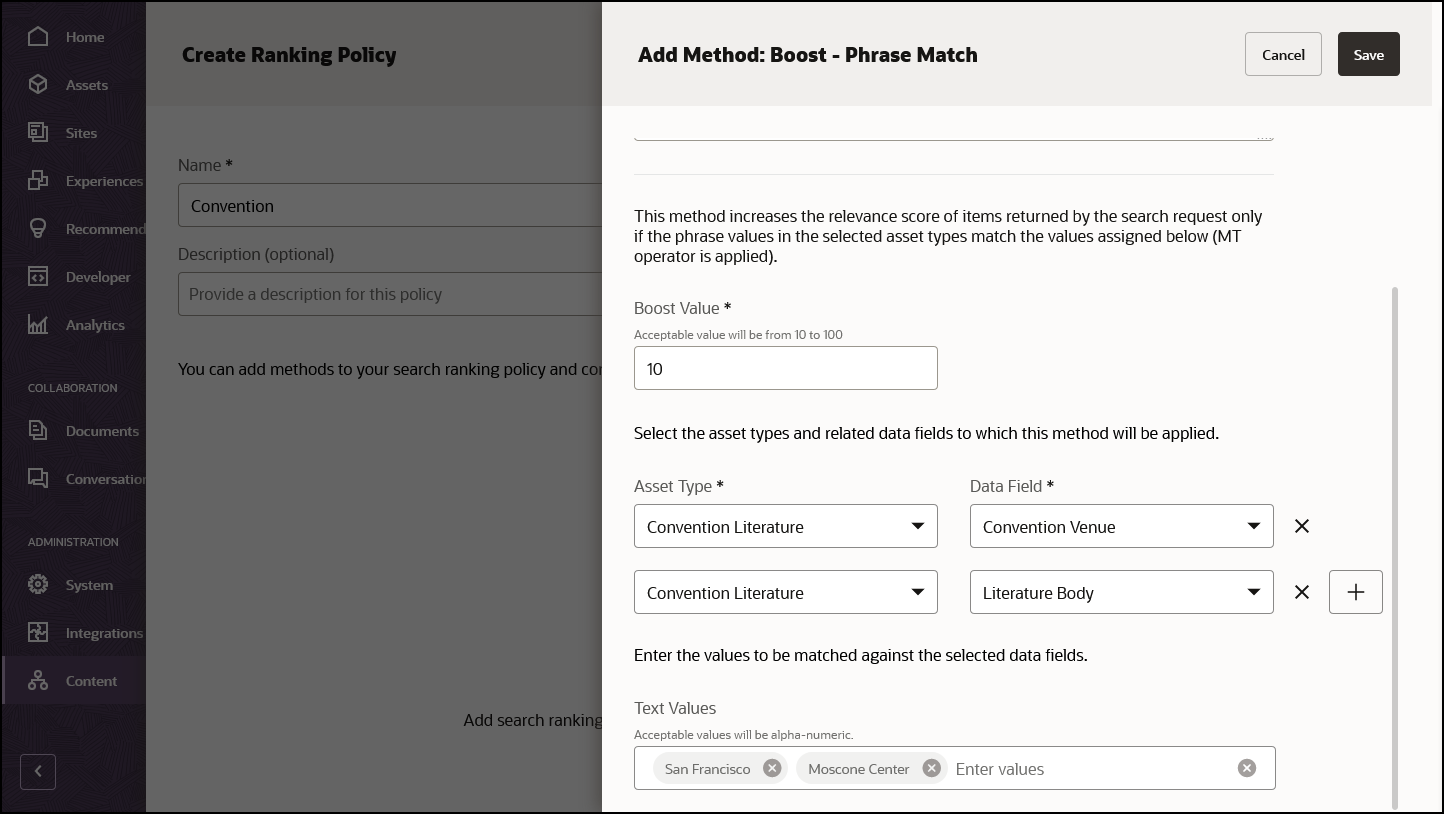The height and width of the screenshot is (814, 1444).
Task: Open the Analytics chart icon
Action: tap(38, 325)
